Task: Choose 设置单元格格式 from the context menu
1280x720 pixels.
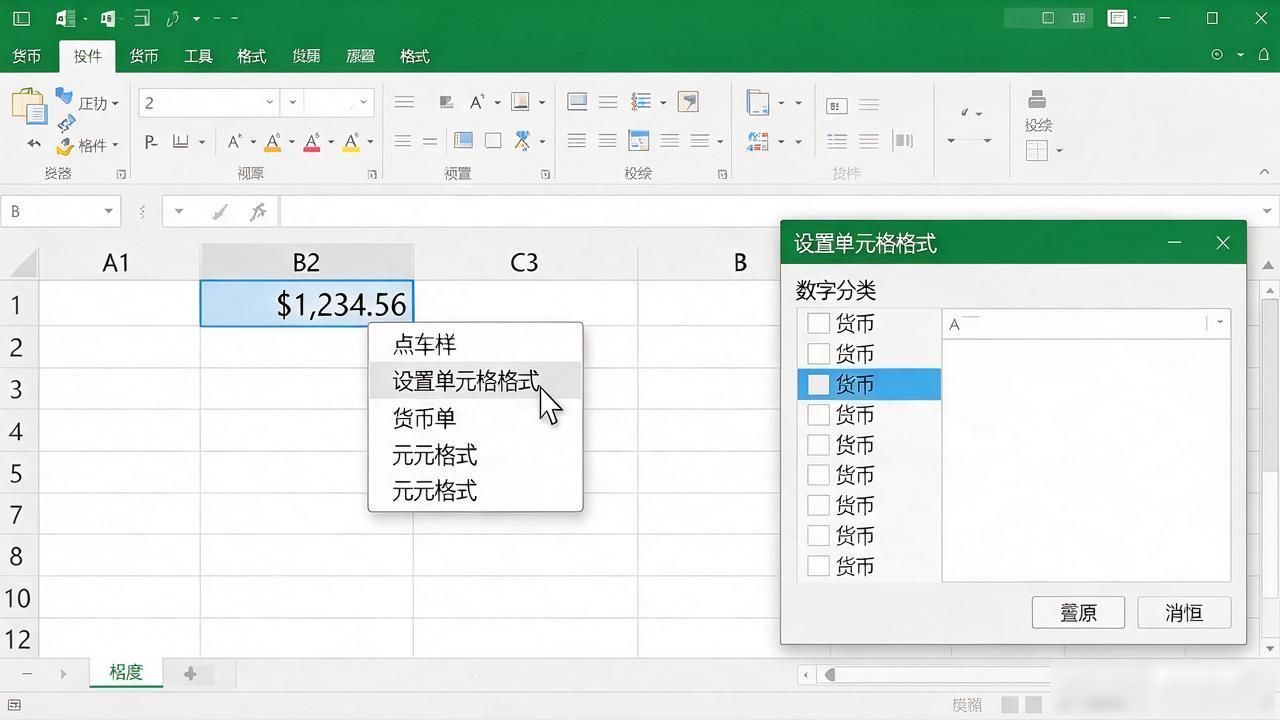Action: point(475,381)
